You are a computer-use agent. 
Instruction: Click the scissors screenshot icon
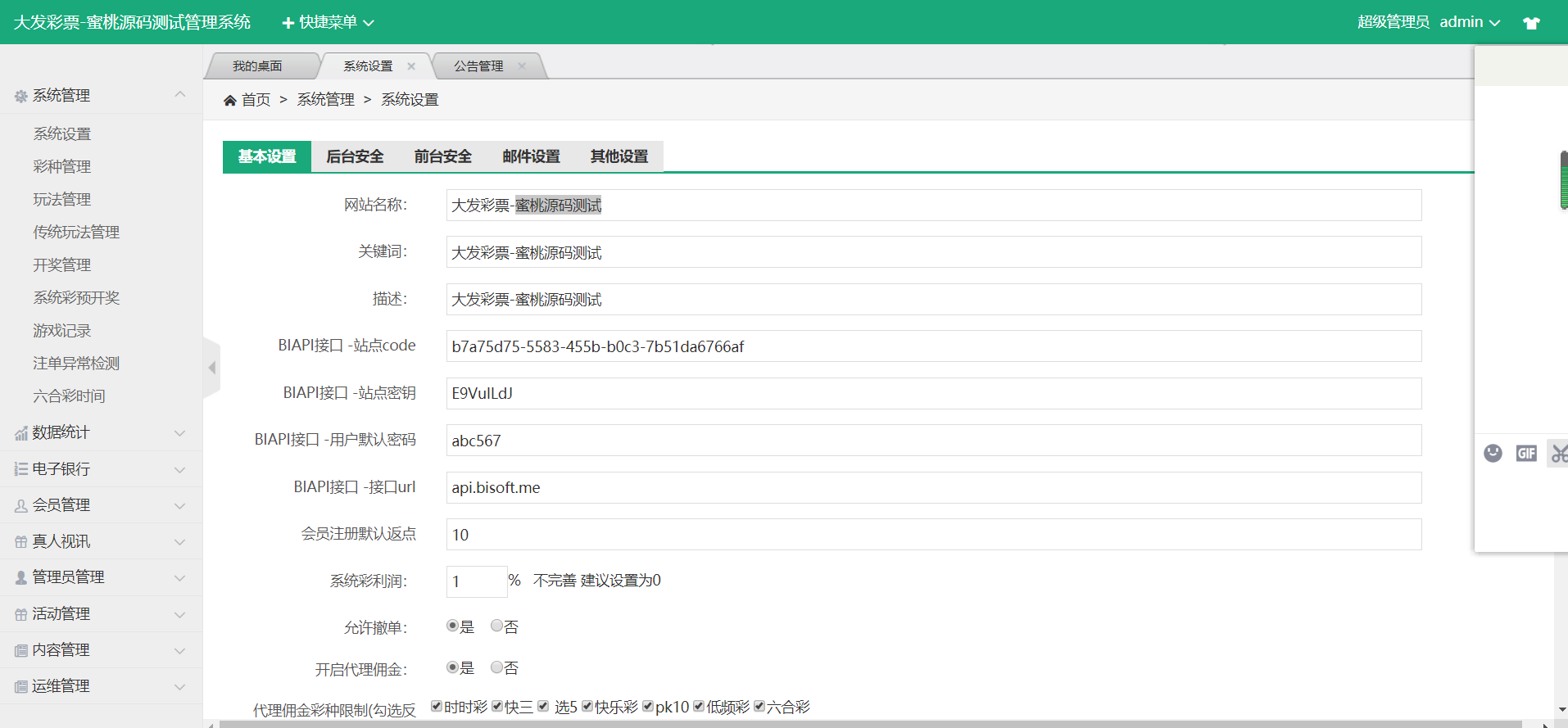[x=1558, y=453]
